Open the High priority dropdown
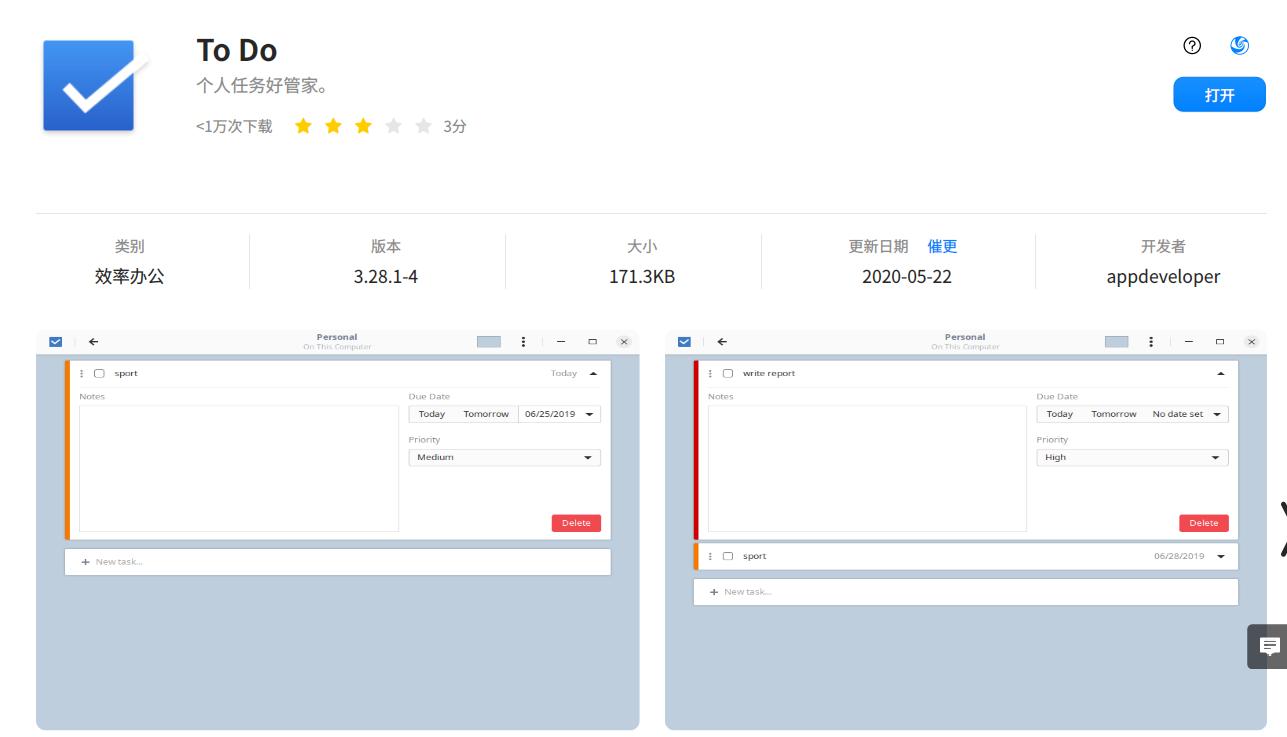 tap(1132, 457)
